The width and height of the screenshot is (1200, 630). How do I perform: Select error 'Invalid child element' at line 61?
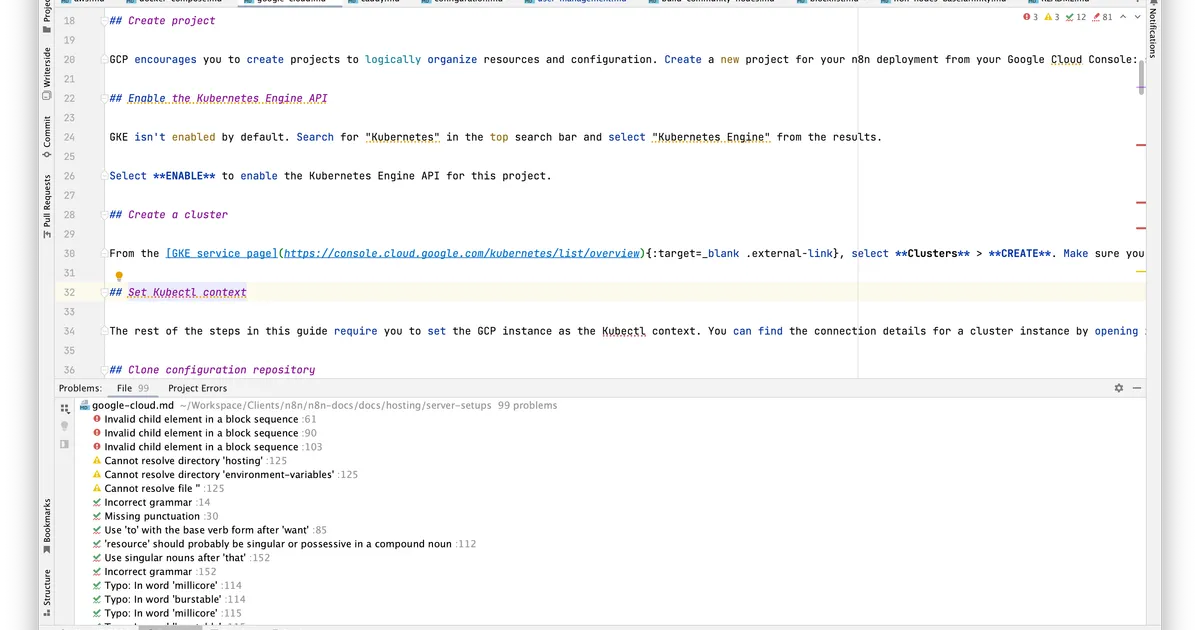click(x=204, y=419)
